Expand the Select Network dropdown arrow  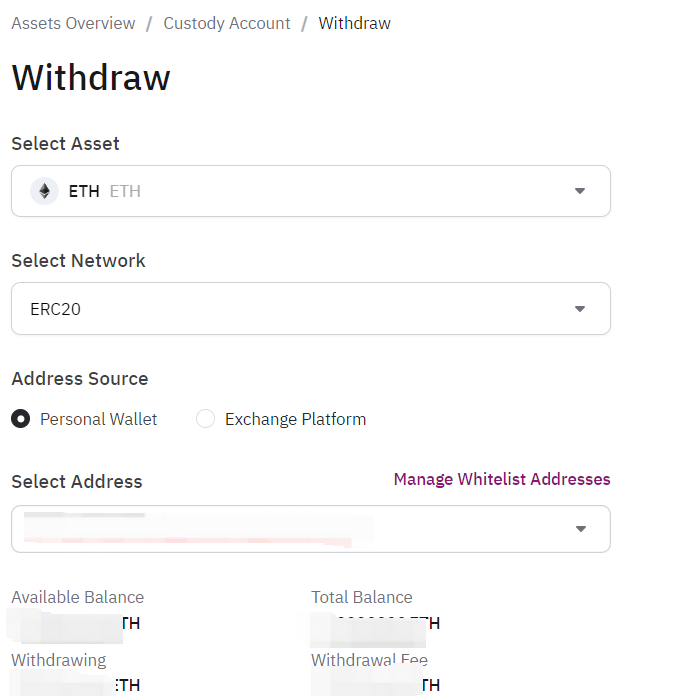tap(580, 309)
